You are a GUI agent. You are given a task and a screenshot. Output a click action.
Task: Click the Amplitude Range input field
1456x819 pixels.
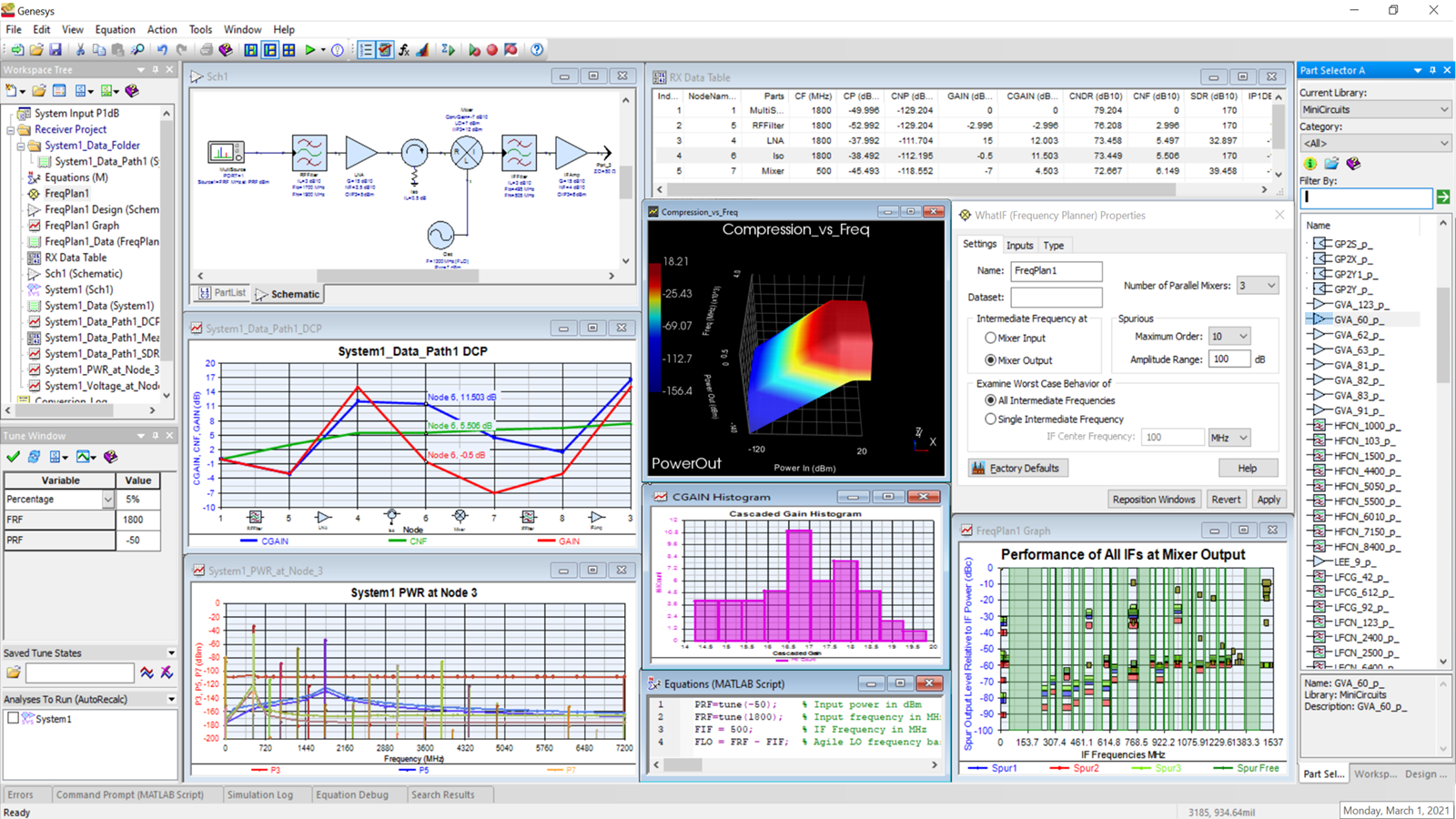pos(1229,359)
